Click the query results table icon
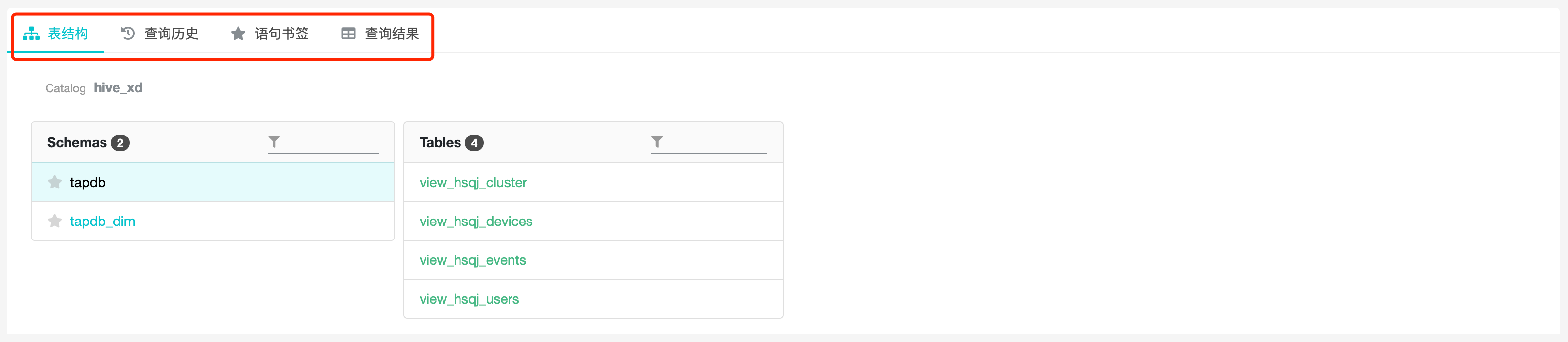Viewport: 1568px width, 342px height. (x=348, y=34)
